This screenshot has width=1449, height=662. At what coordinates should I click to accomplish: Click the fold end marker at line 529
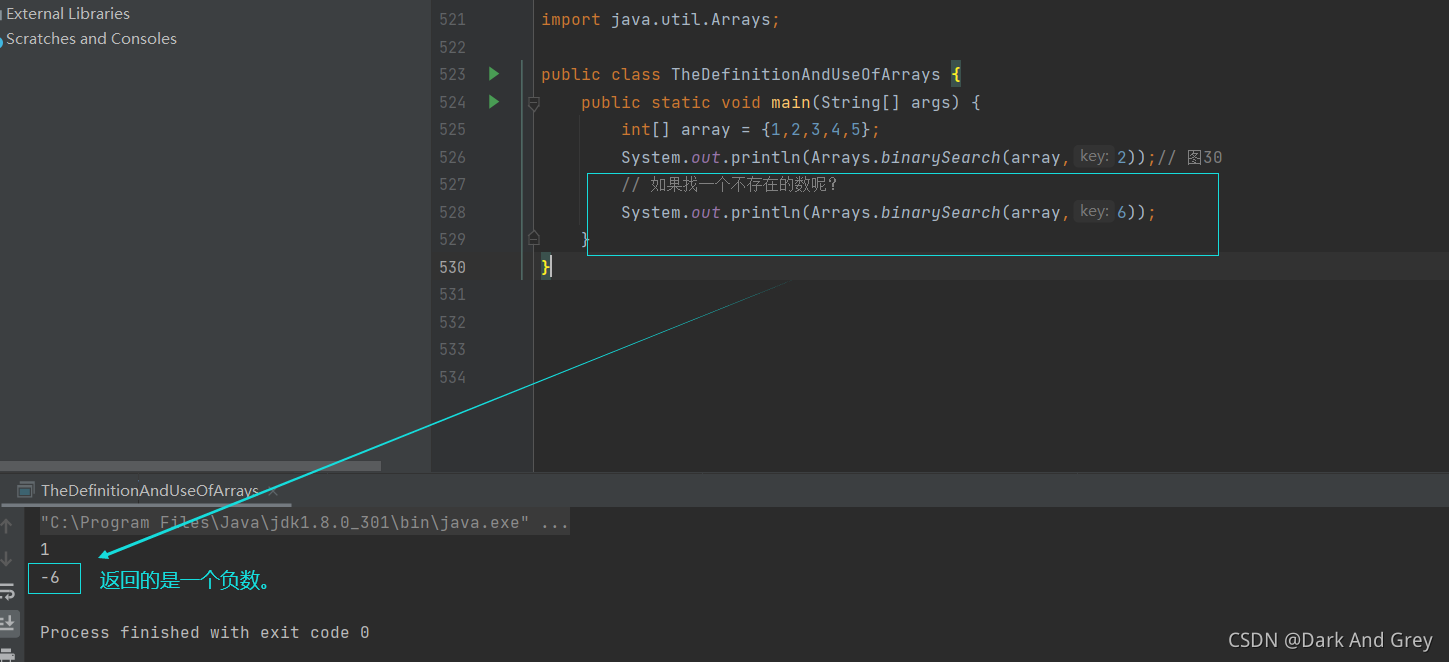(x=534, y=239)
